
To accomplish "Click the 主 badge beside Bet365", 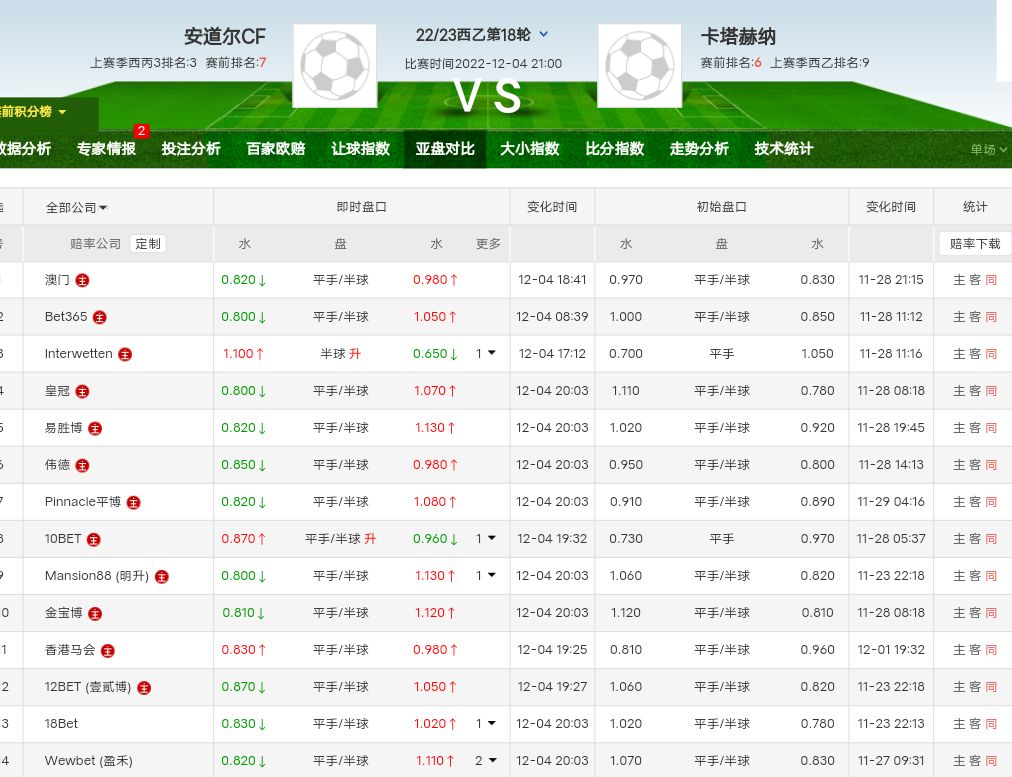I will click(99, 317).
